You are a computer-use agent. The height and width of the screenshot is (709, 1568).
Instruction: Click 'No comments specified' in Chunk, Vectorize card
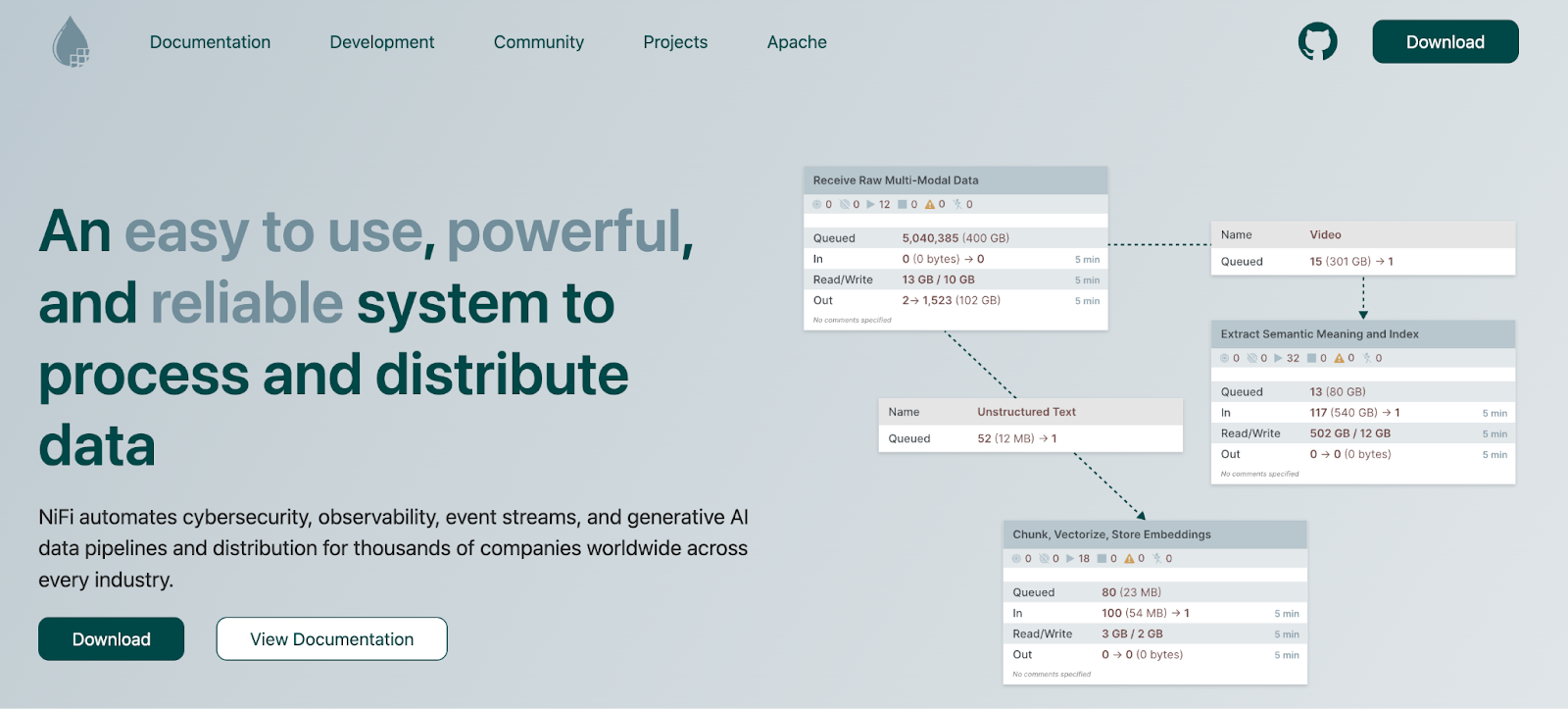[1052, 675]
